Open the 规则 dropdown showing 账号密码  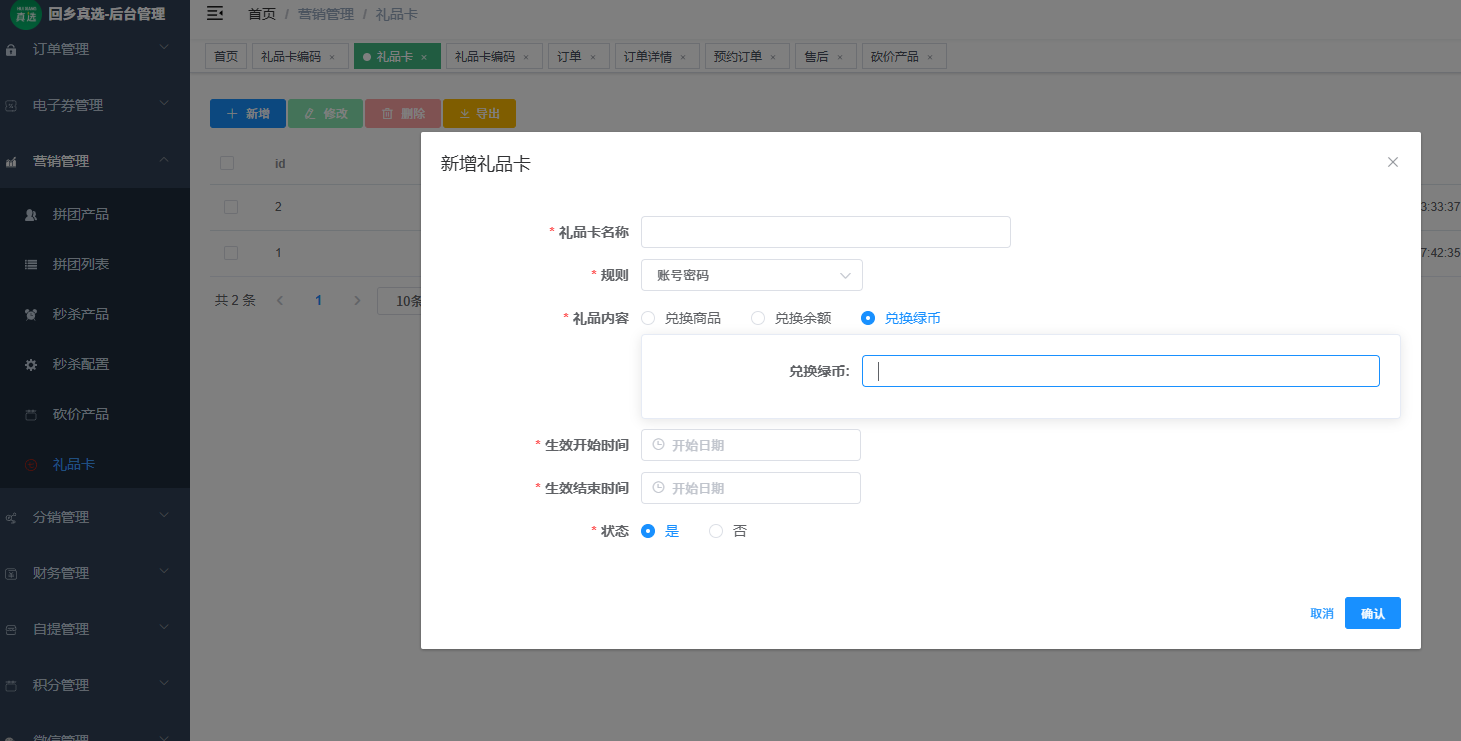coord(751,275)
